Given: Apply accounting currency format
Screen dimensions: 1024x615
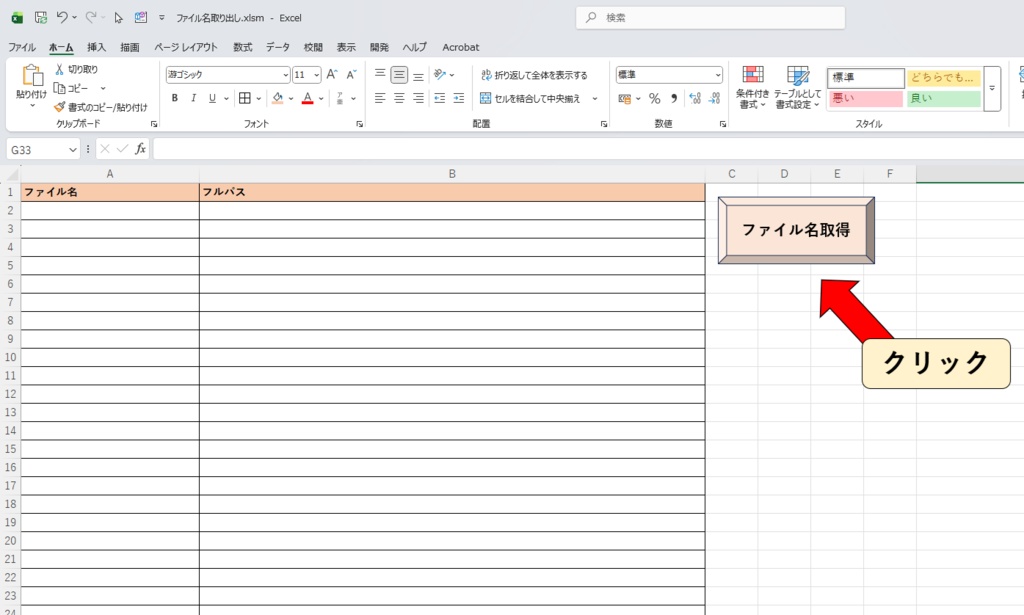Looking at the screenshot, I should tap(624, 99).
